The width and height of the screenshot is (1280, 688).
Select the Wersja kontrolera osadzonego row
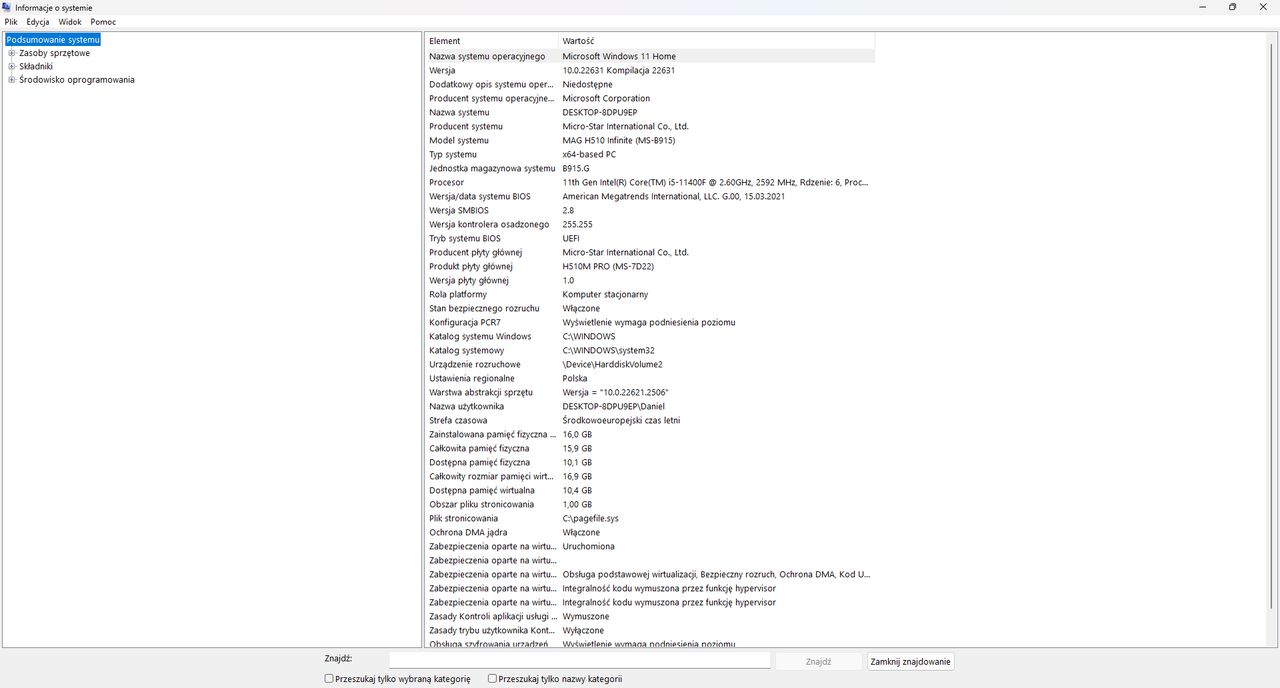(x=650, y=225)
